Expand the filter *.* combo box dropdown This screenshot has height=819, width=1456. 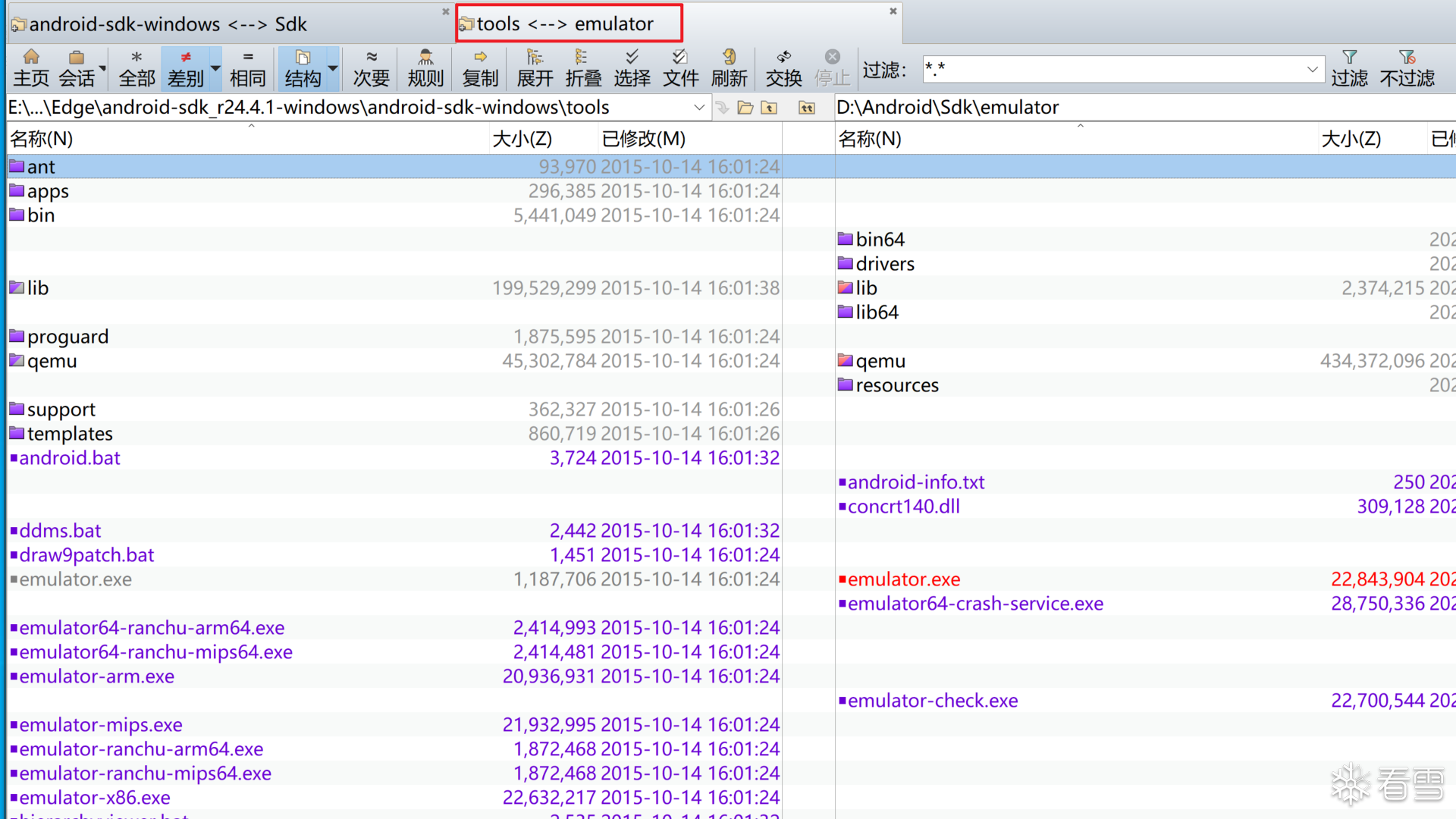(x=1312, y=69)
